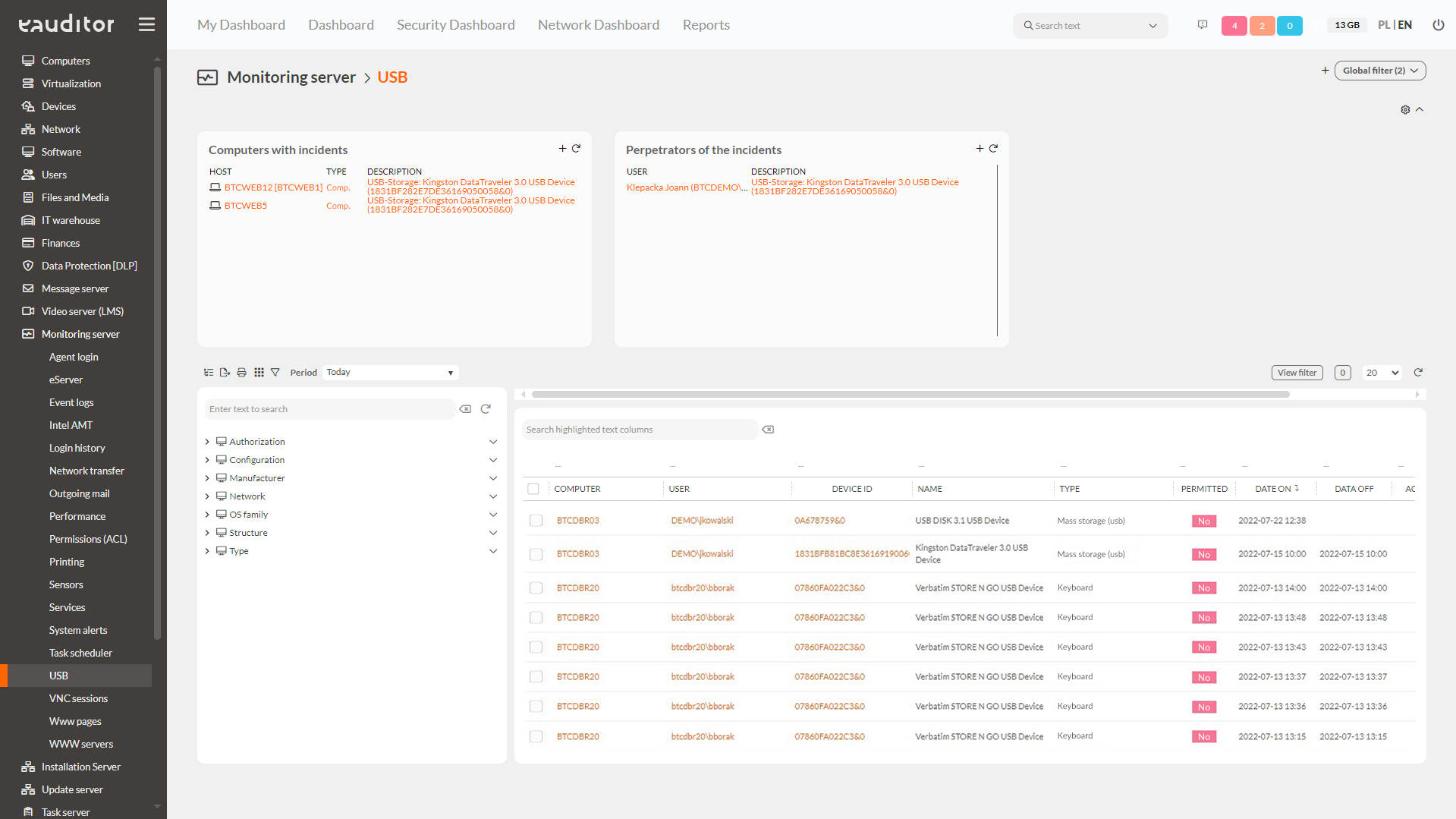Click the orange alert counter showing 2
1456x819 pixels.
click(1262, 26)
